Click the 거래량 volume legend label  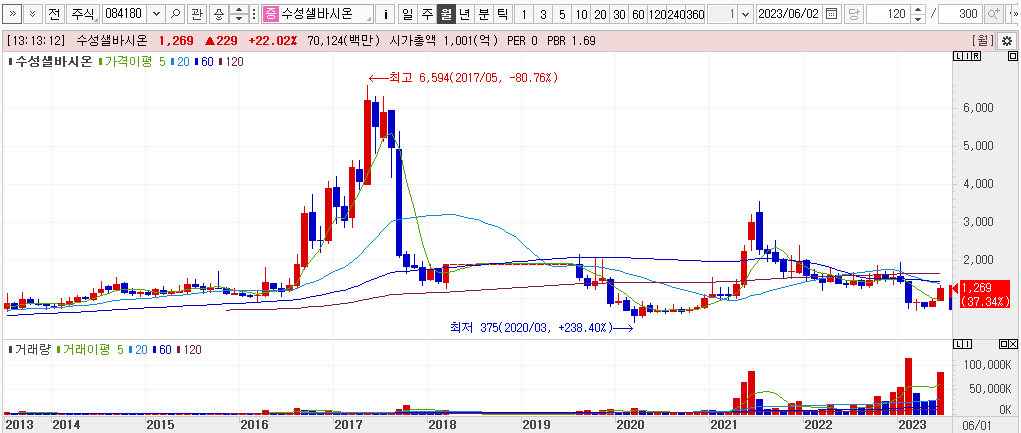coord(29,350)
